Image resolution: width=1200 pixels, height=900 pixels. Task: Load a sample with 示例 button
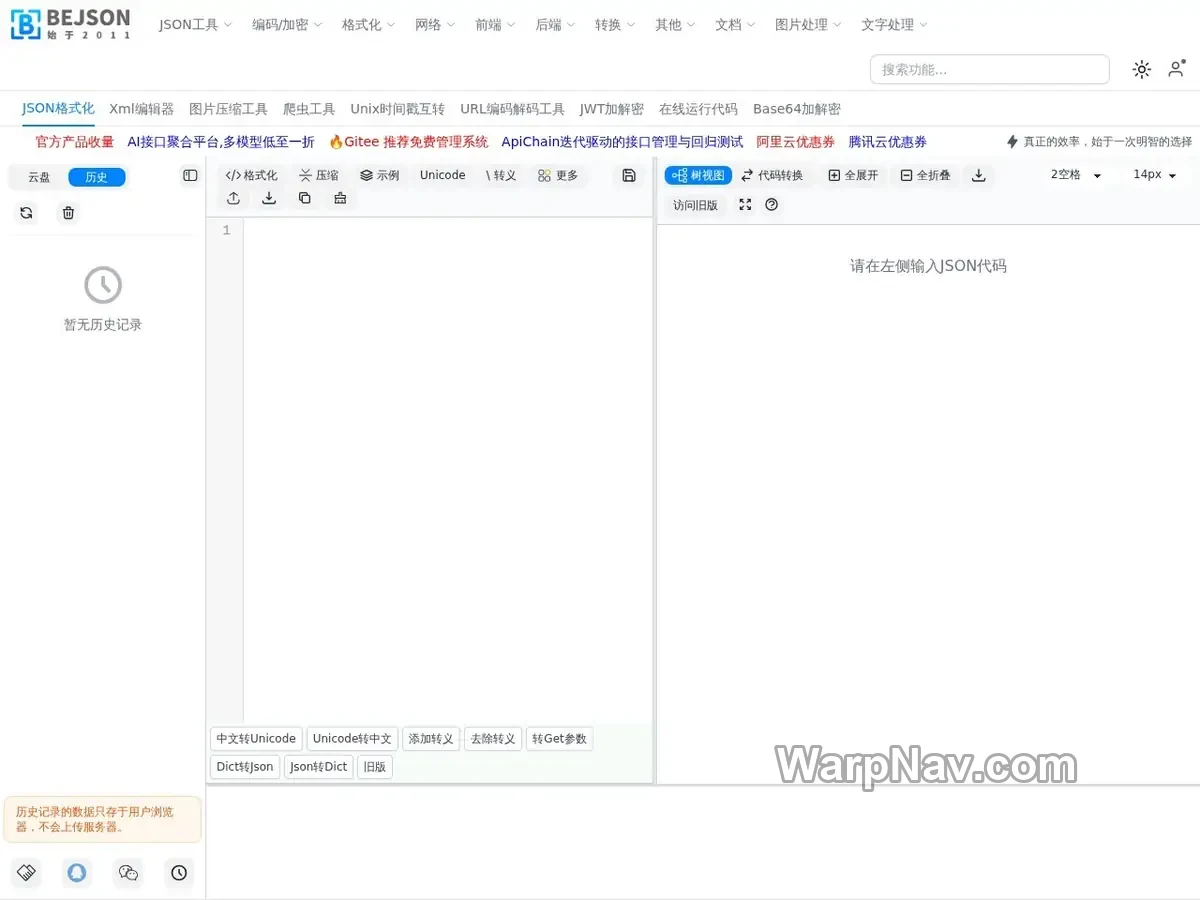coord(380,175)
